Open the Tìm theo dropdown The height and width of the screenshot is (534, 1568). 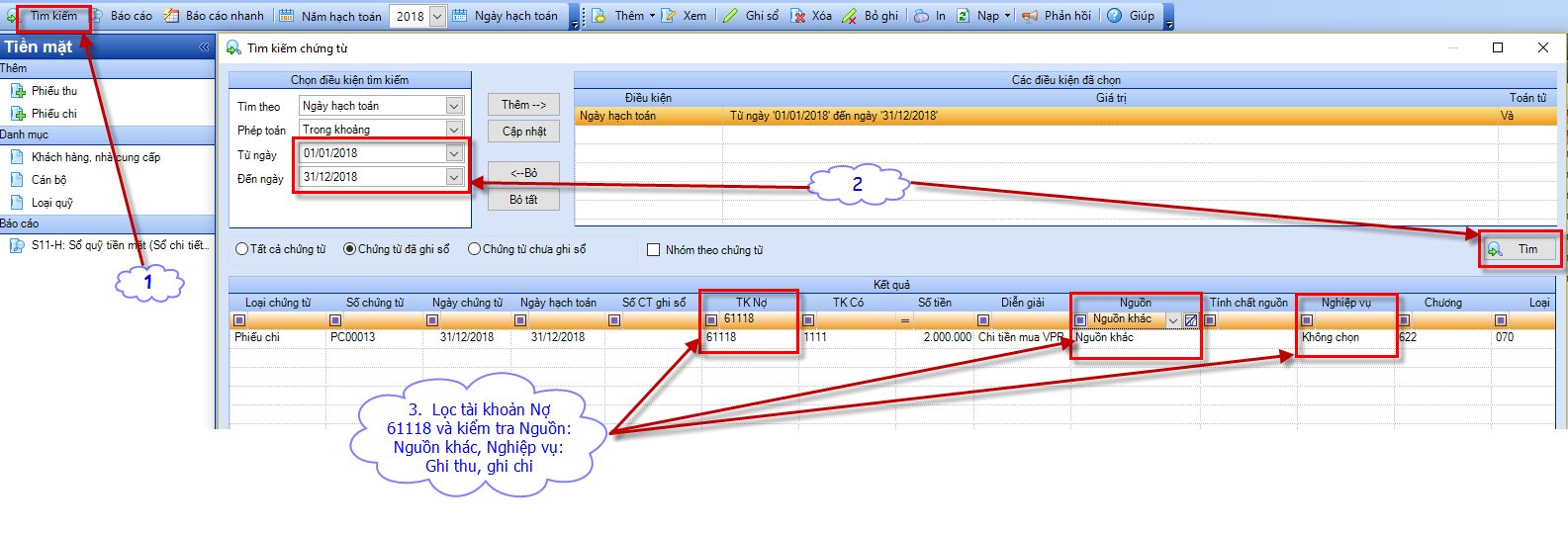(454, 106)
